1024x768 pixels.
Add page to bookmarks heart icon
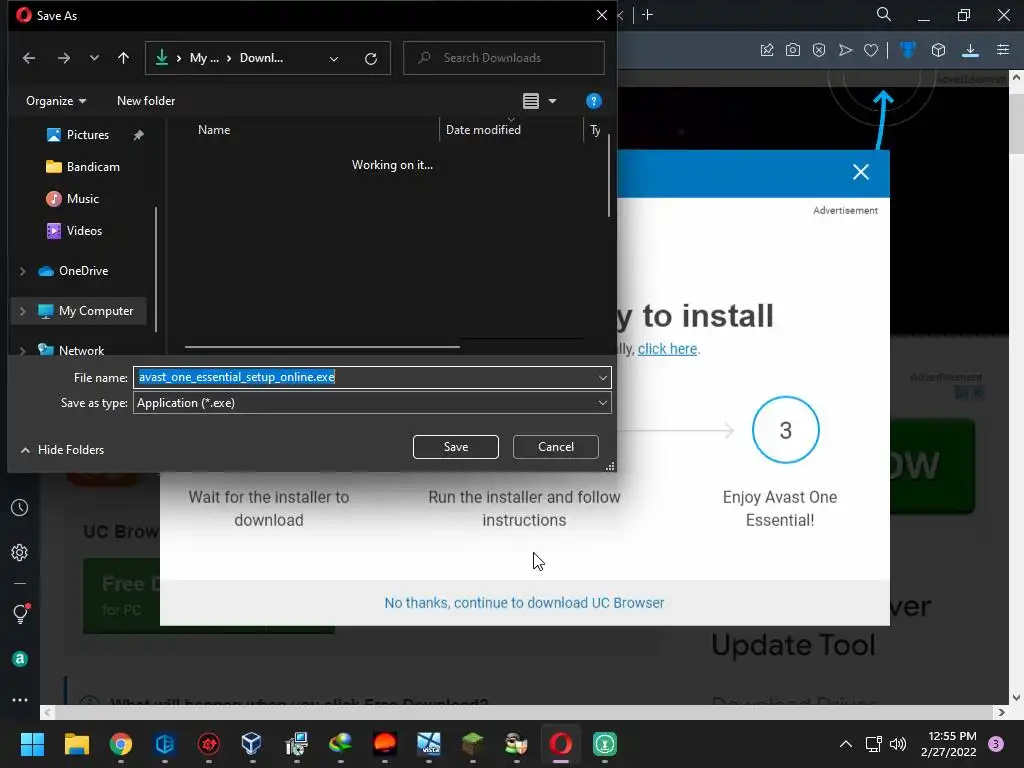click(x=871, y=50)
